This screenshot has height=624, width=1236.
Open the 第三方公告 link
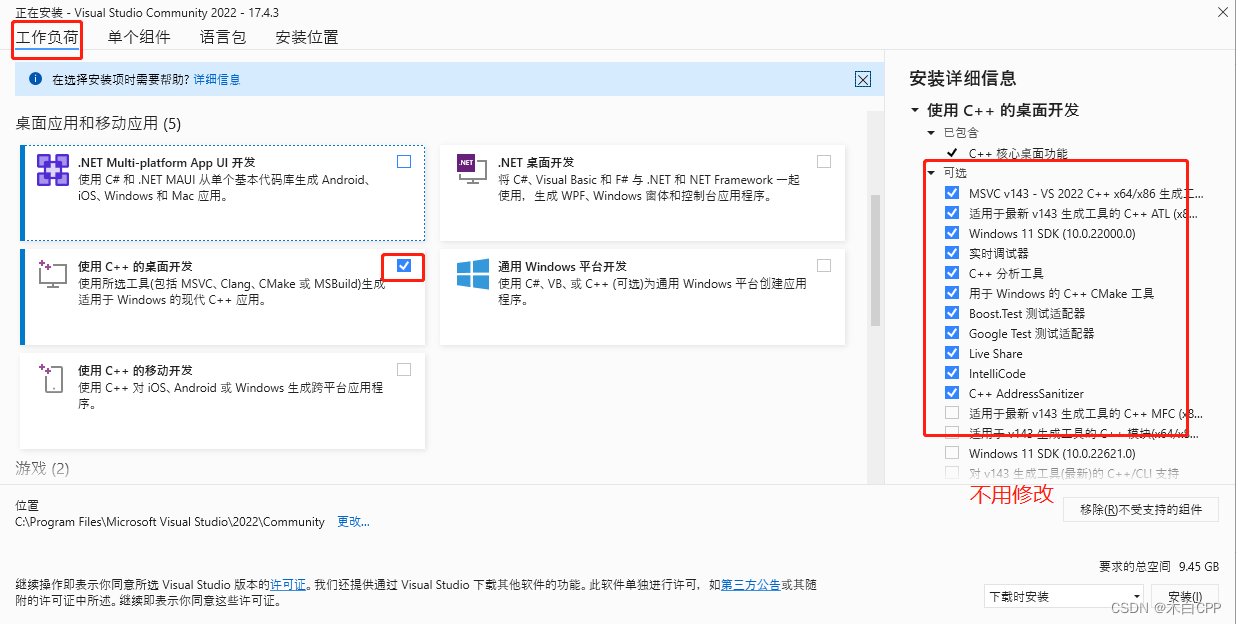(x=750, y=584)
